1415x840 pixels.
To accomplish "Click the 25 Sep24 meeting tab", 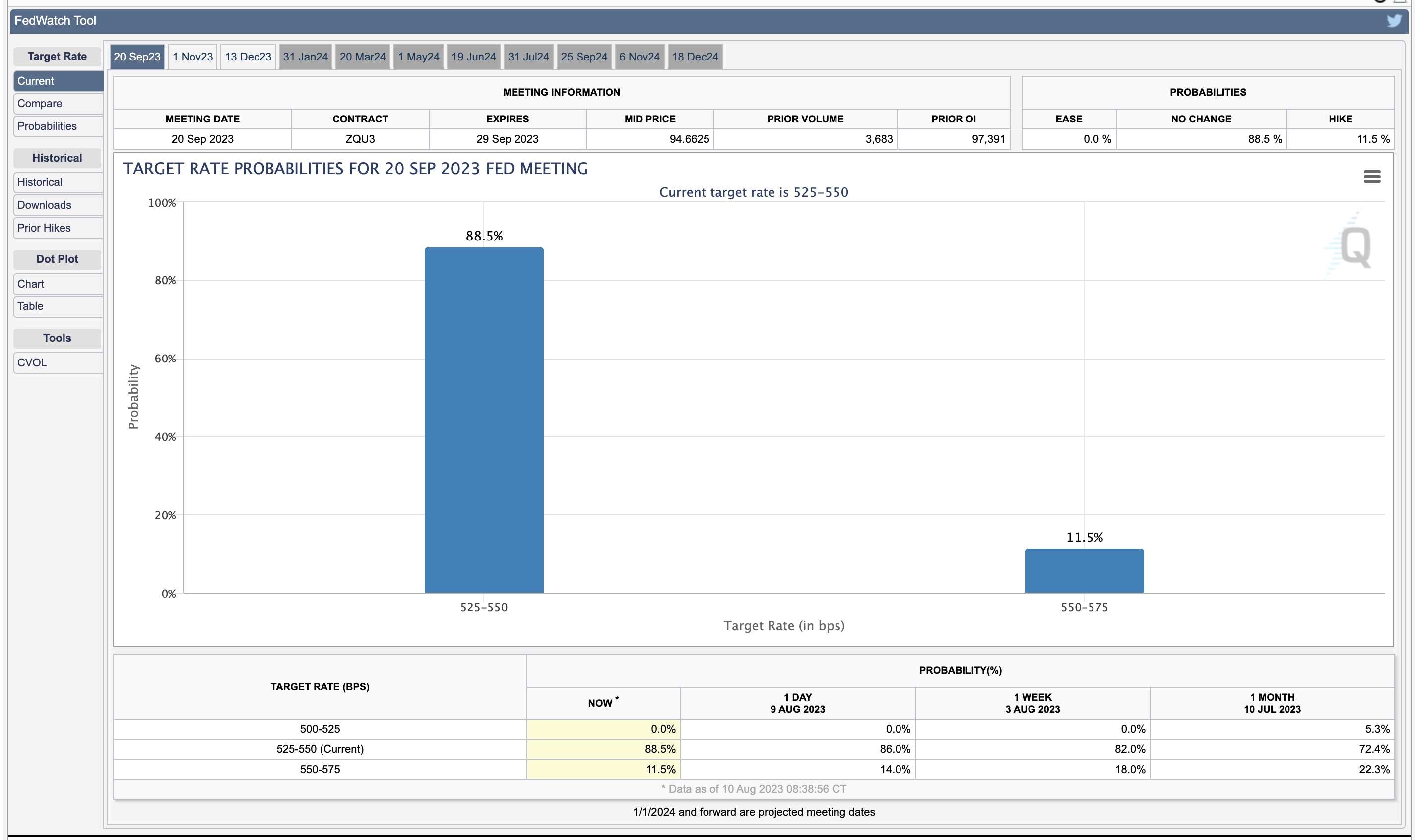I will [584, 57].
